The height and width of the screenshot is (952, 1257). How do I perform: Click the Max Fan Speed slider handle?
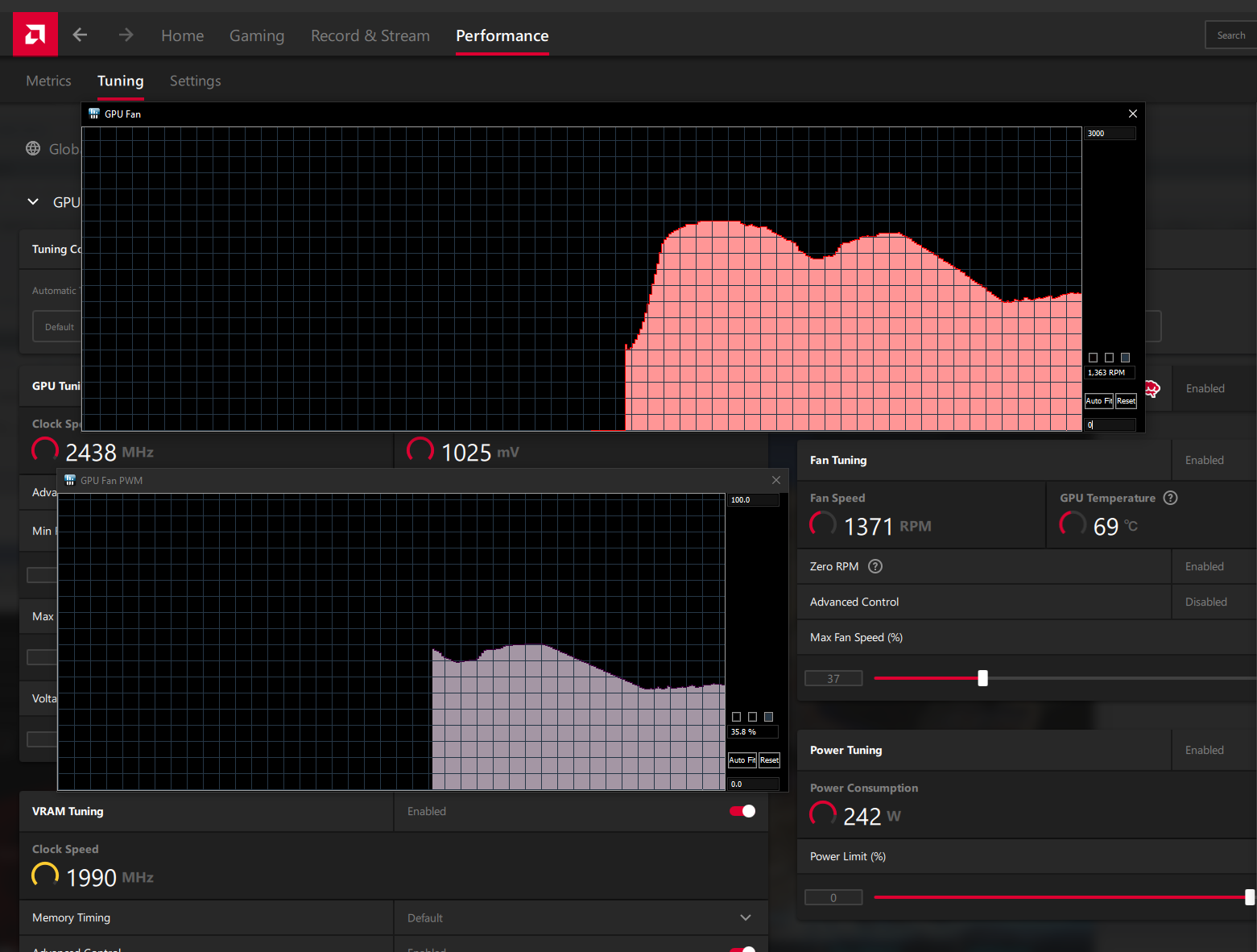pos(982,678)
